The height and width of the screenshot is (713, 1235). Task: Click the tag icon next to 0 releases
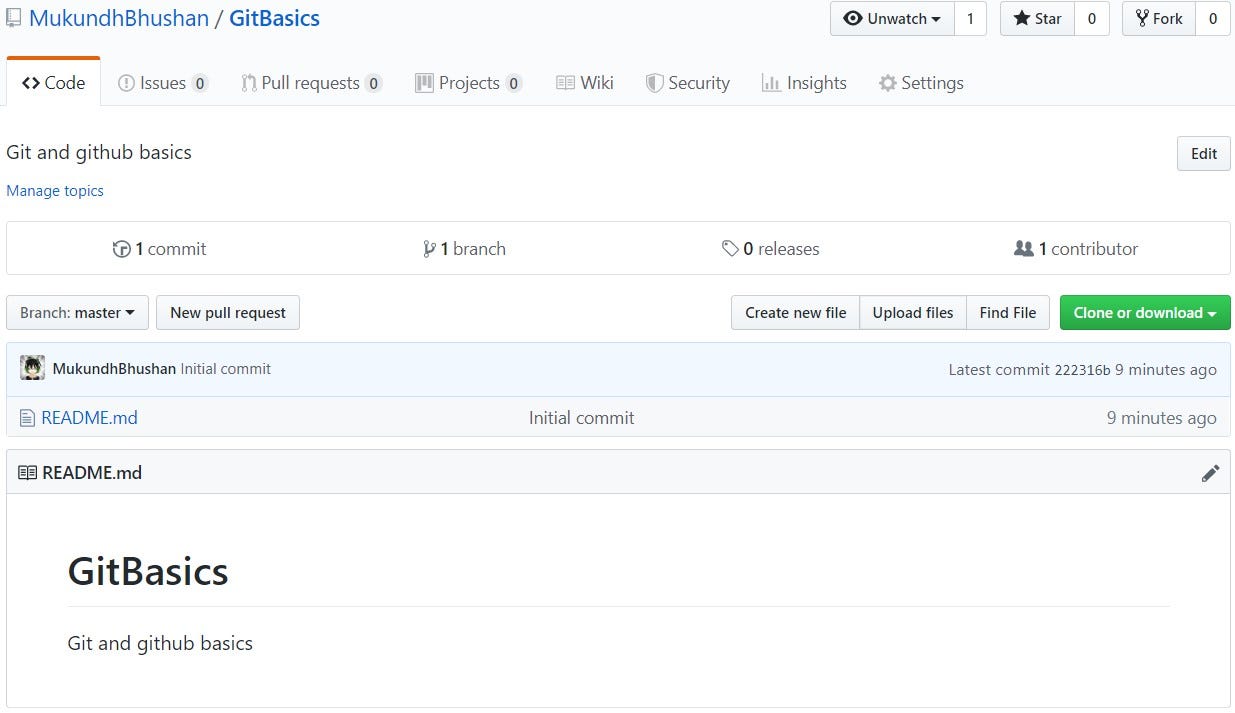pos(730,249)
